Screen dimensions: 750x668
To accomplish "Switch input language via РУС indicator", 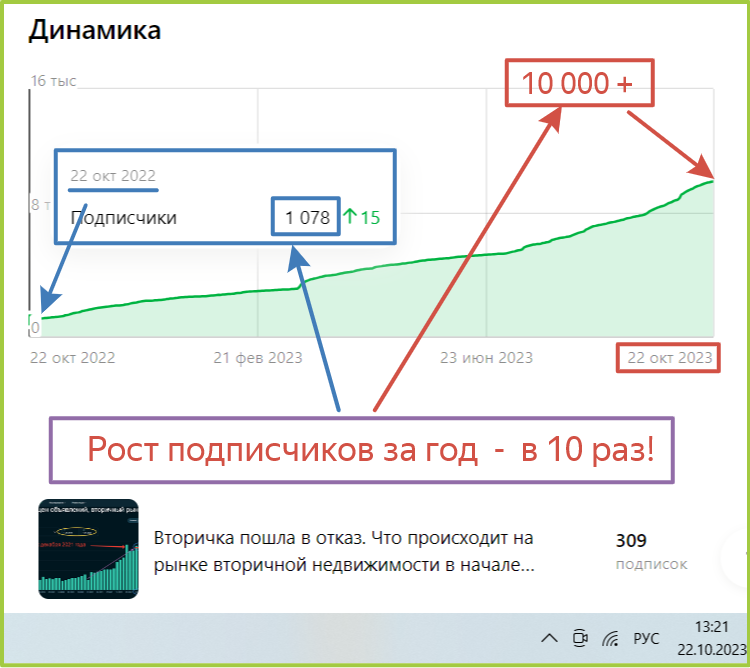I will [646, 638].
